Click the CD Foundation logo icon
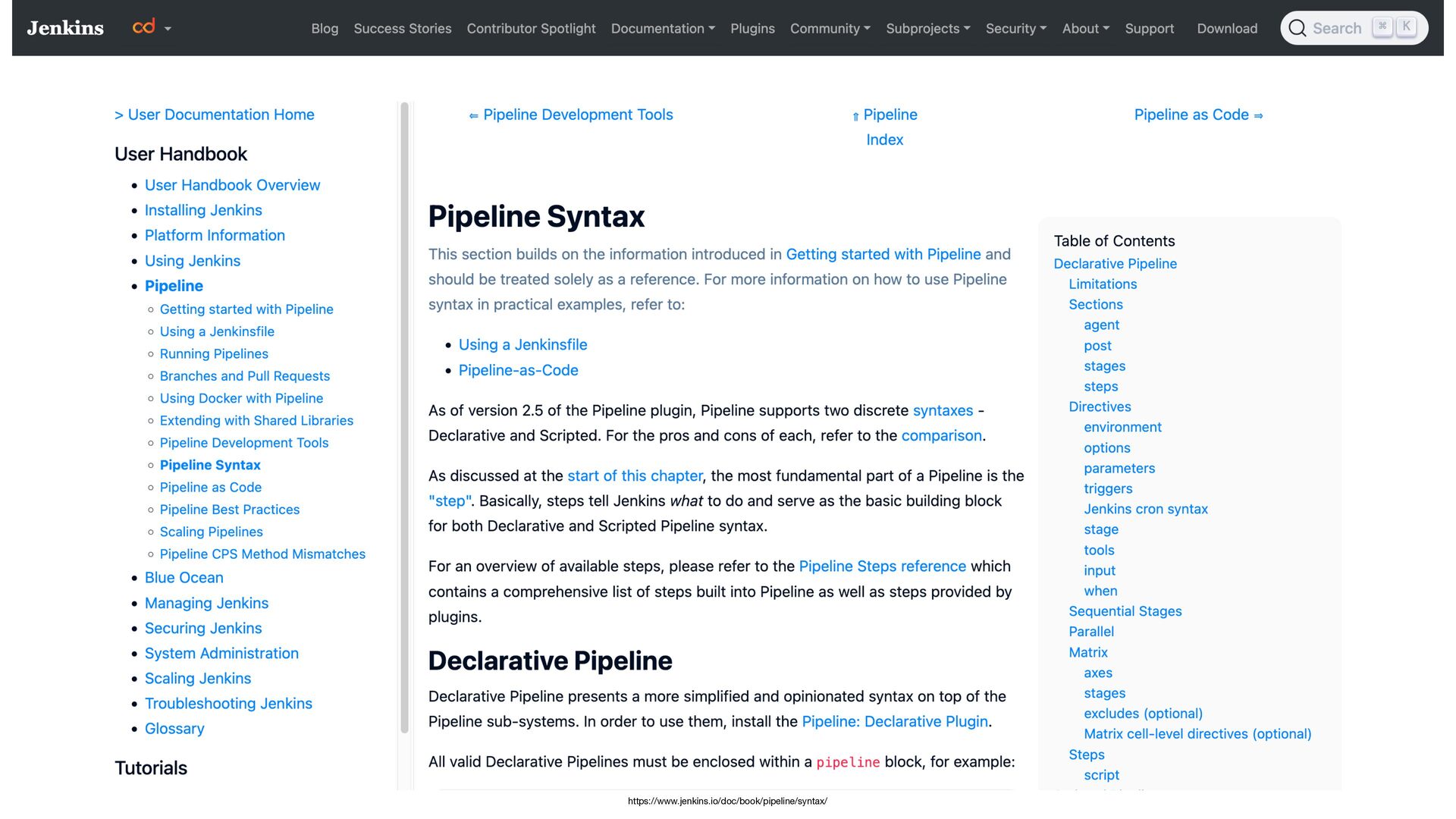1456x819 pixels. coord(143,27)
